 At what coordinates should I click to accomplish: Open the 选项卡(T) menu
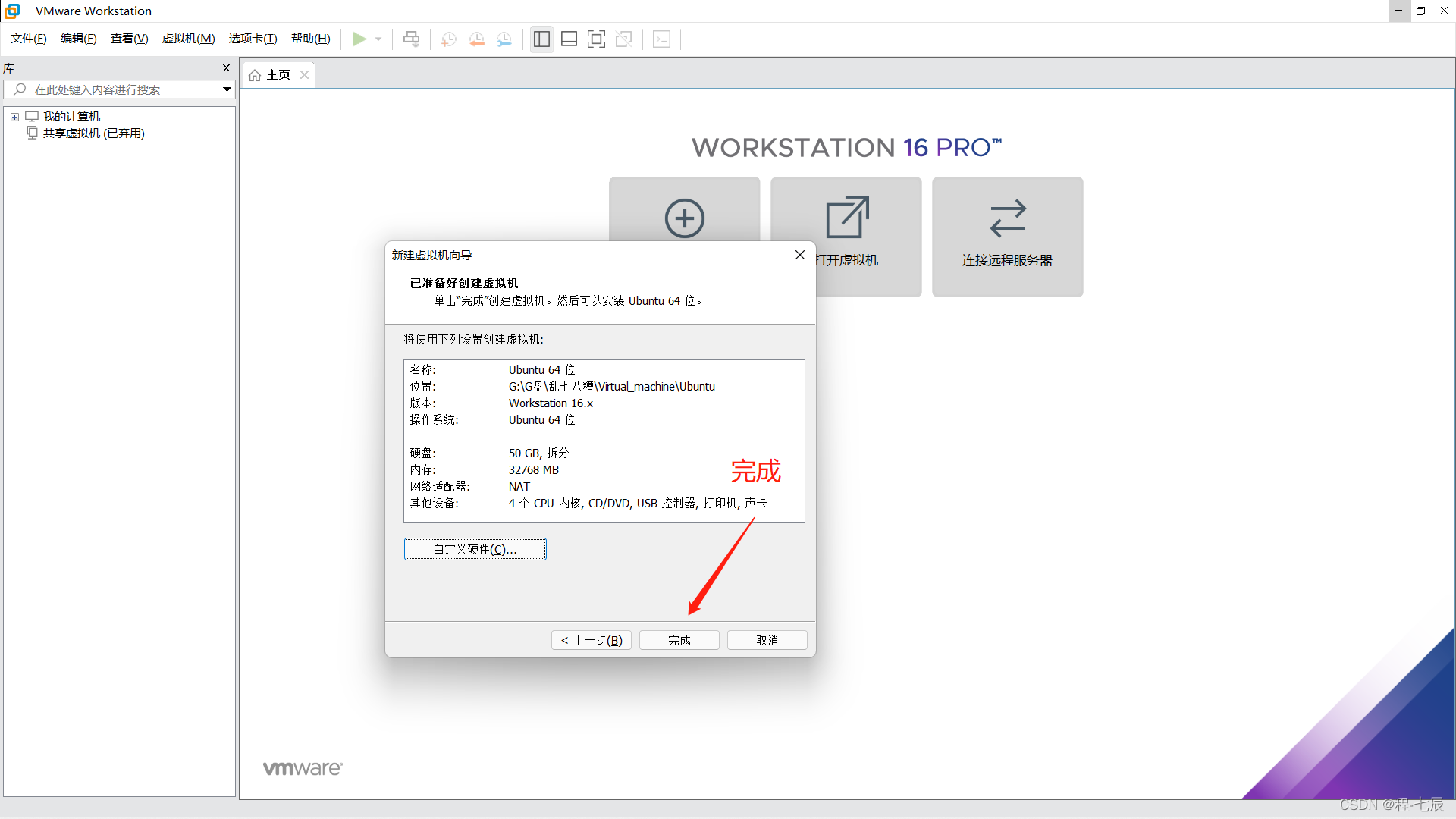[x=253, y=39]
